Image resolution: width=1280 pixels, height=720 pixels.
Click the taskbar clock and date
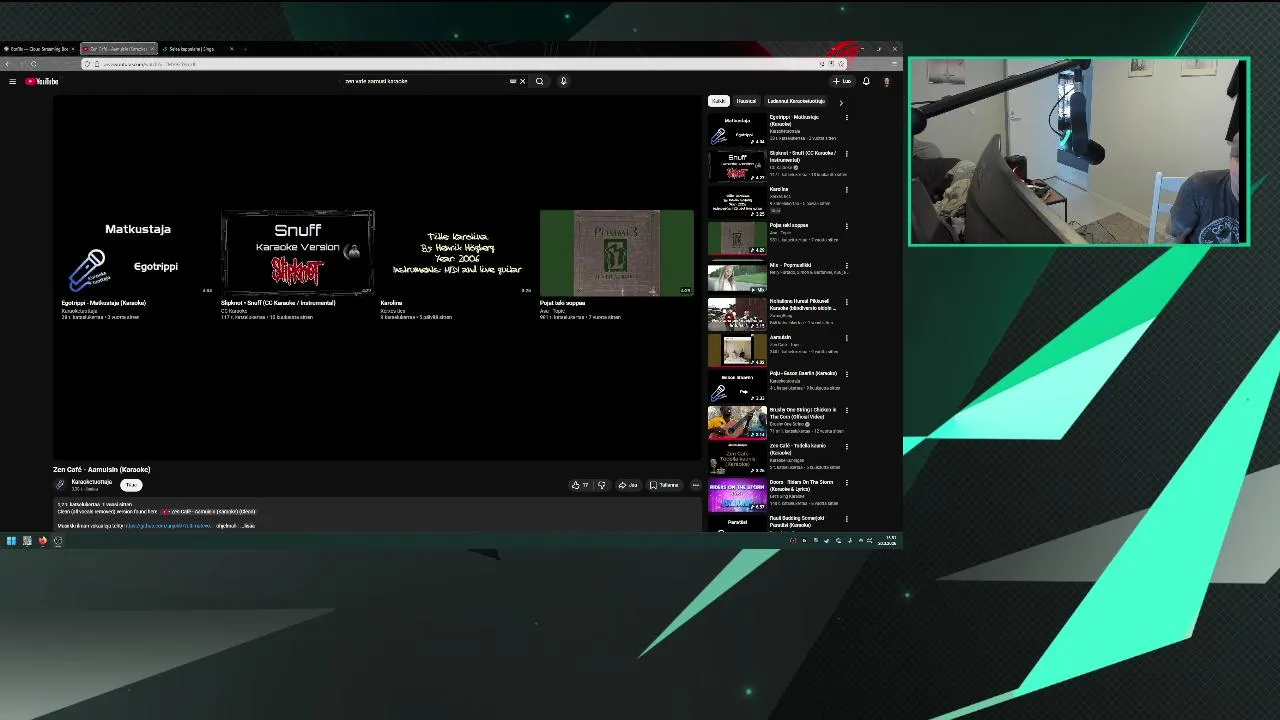click(x=888, y=541)
